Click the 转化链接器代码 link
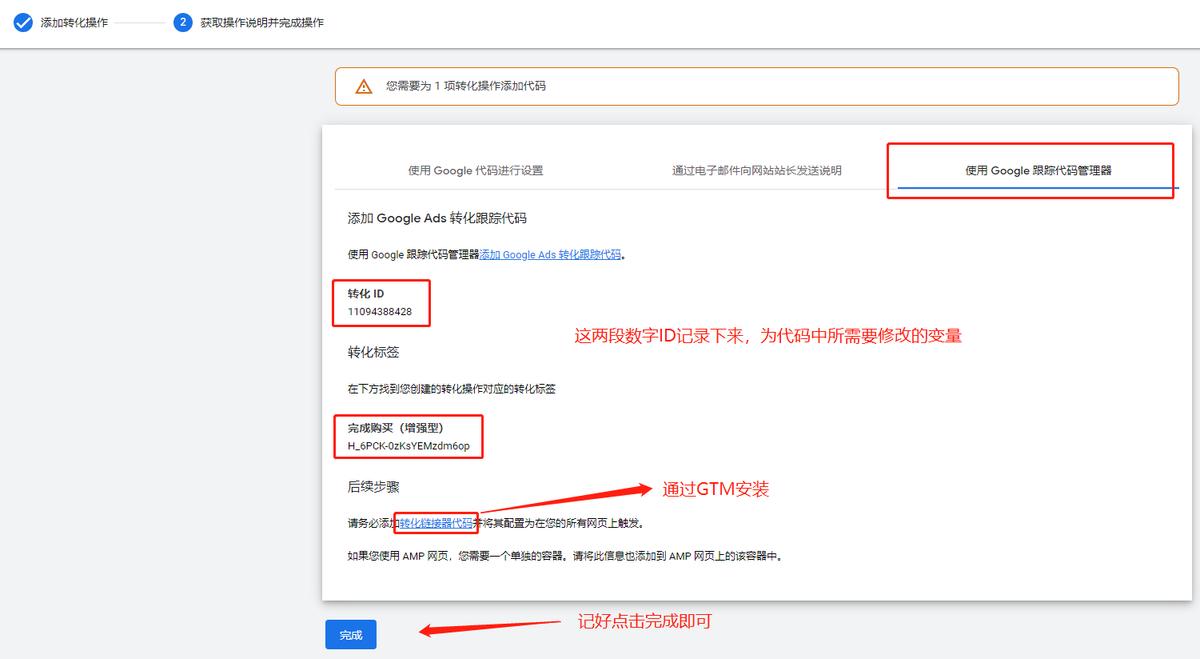 [x=437, y=521]
